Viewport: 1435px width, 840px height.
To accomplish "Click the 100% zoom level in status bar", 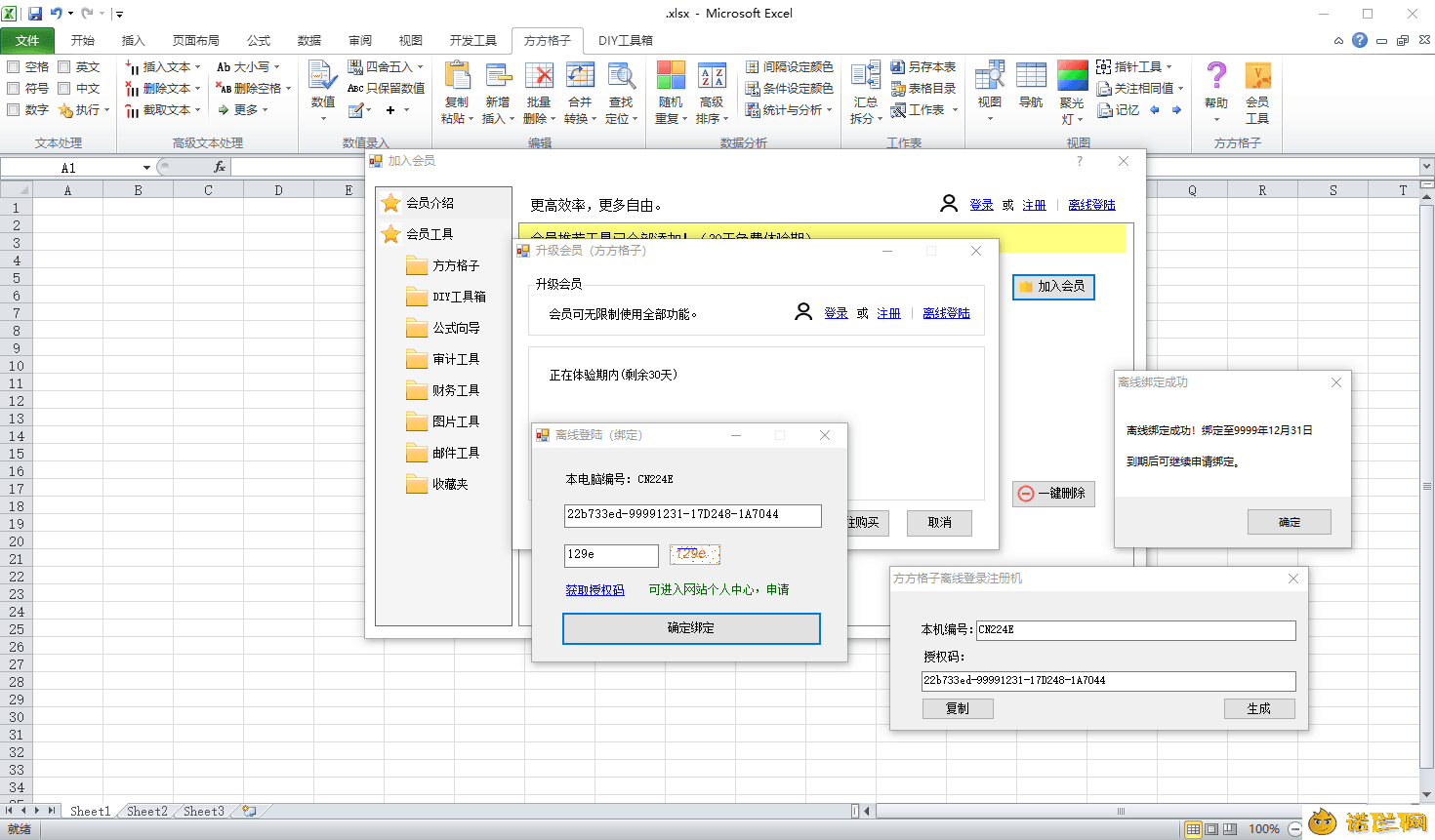I will click(1264, 829).
